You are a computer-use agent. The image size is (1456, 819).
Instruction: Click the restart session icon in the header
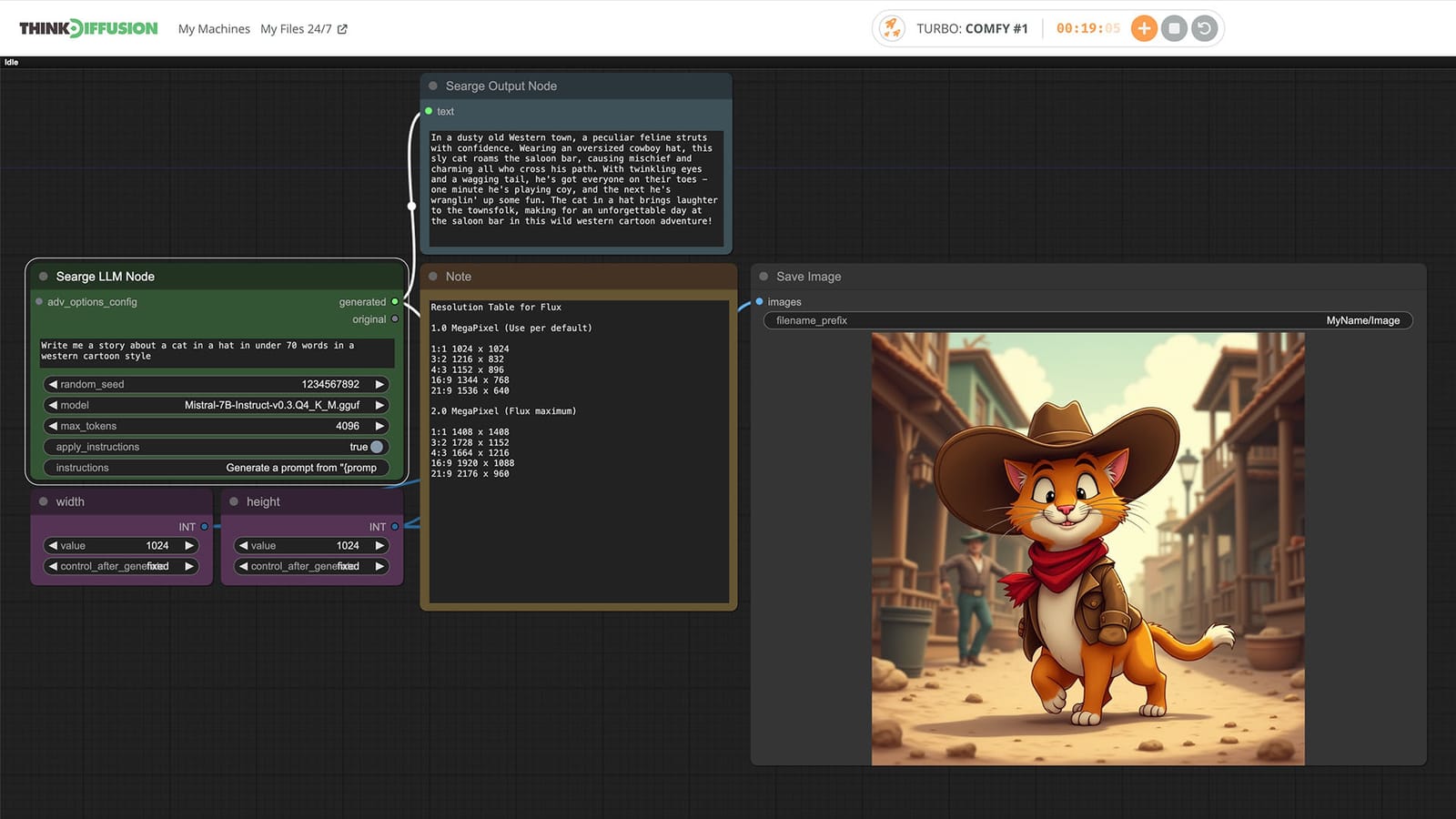(1205, 28)
